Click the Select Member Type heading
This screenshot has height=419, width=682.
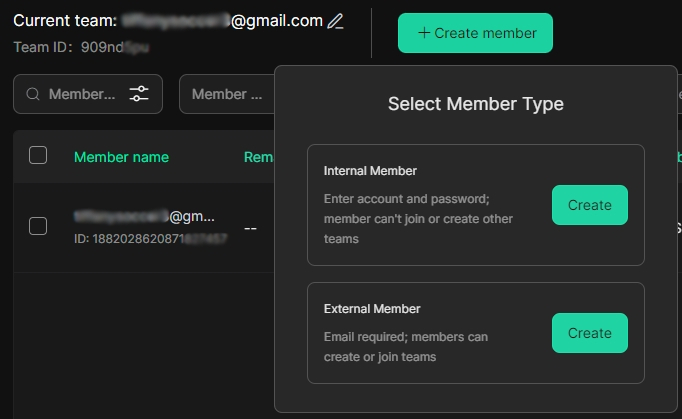coord(476,104)
